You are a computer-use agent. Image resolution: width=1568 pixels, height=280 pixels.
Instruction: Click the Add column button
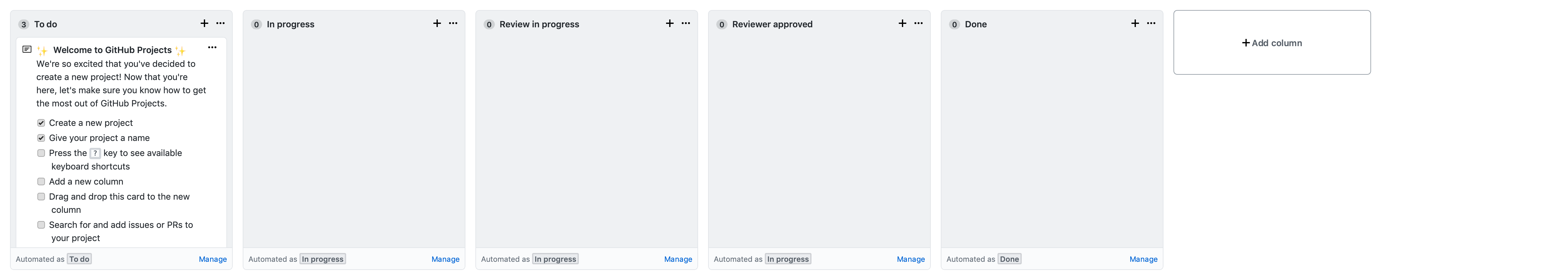pyautogui.click(x=1272, y=43)
